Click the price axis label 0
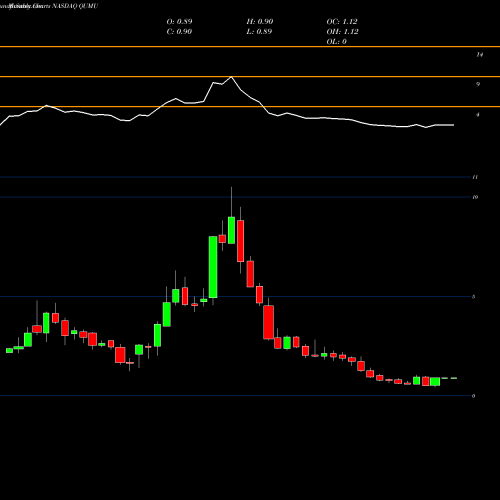Screen dimensions: 500x500 (x=473, y=396)
